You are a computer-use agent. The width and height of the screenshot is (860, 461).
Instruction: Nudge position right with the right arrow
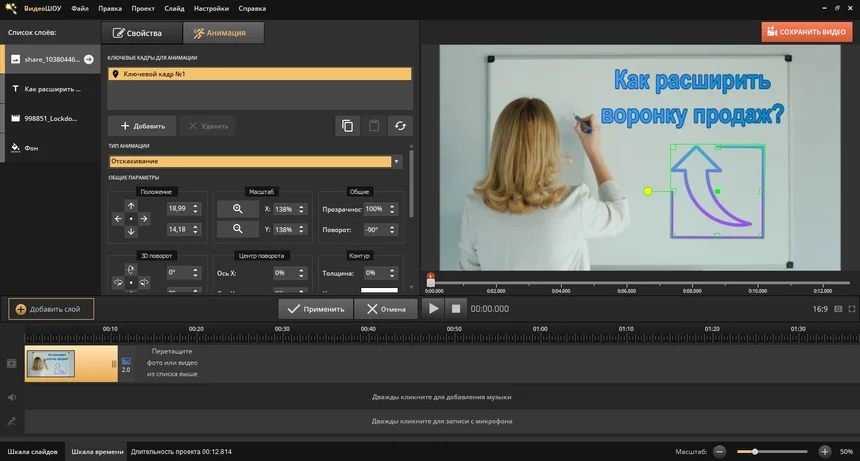pyautogui.click(x=144, y=219)
